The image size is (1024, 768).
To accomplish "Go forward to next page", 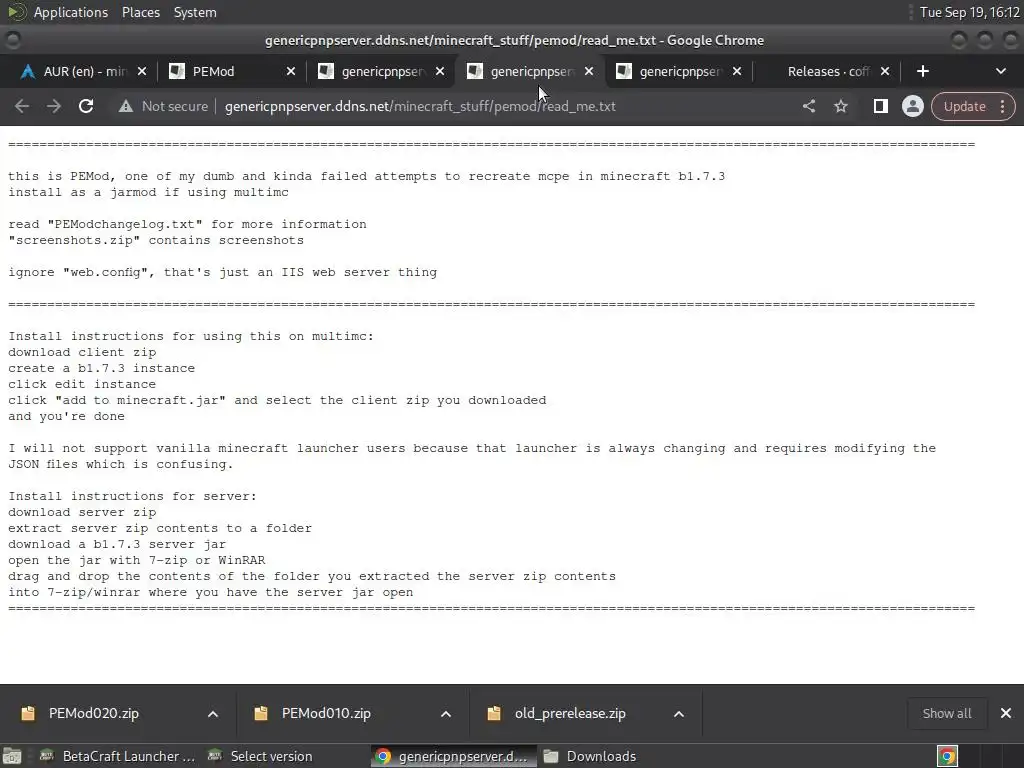I will click(x=54, y=106).
